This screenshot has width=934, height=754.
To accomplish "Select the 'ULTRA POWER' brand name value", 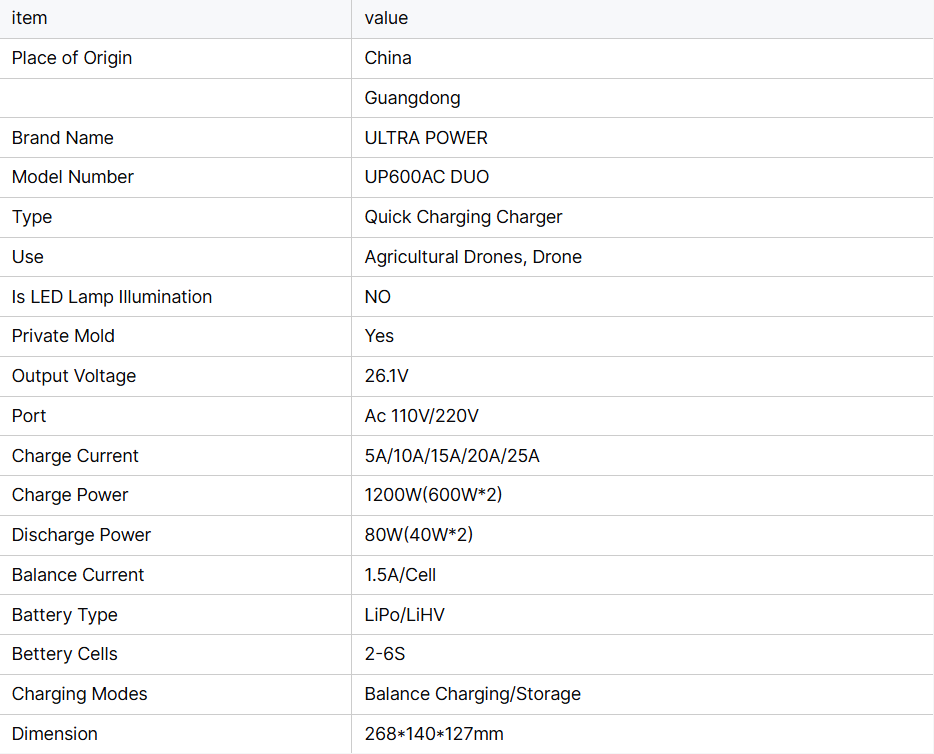I will (426, 138).
